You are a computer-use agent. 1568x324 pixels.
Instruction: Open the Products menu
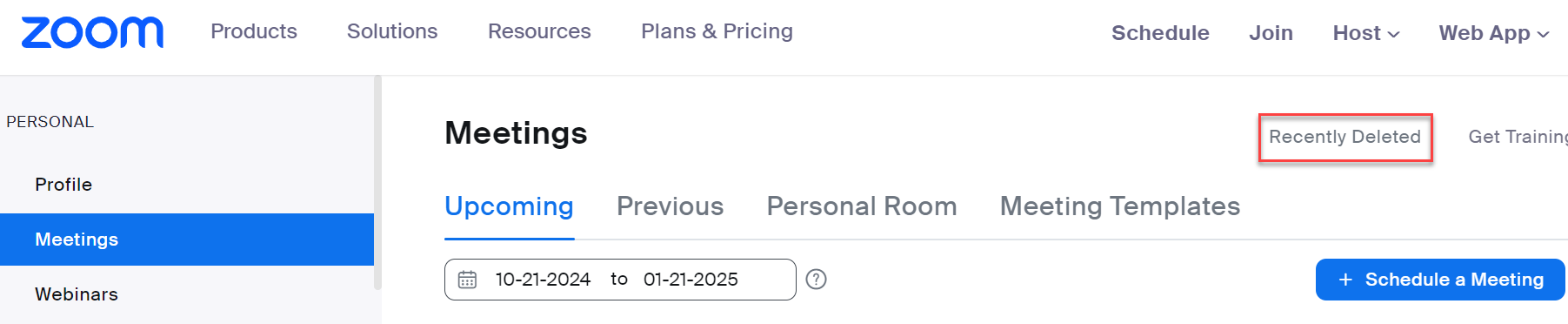coord(254,31)
